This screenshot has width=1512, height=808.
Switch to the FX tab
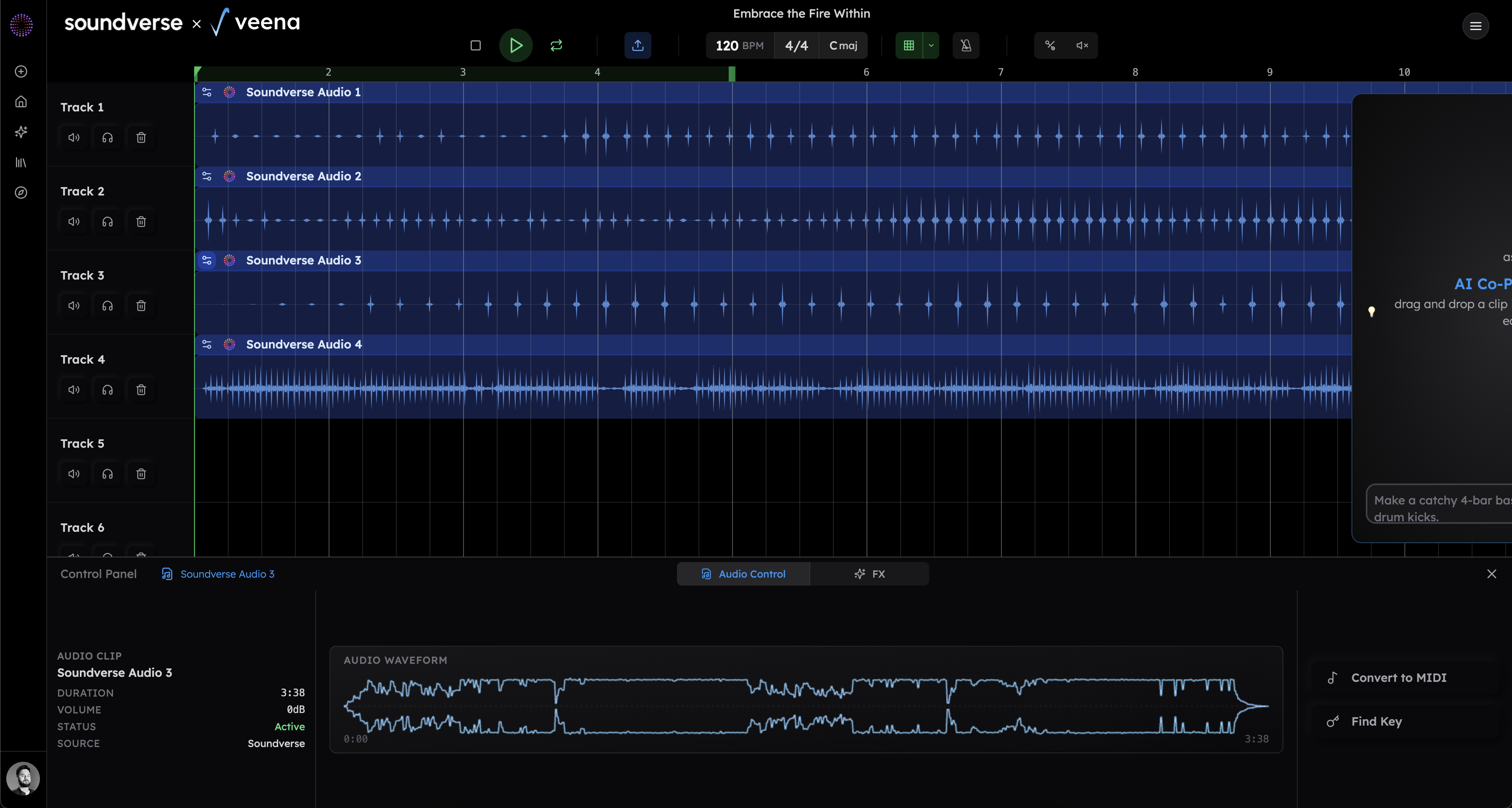pos(869,574)
